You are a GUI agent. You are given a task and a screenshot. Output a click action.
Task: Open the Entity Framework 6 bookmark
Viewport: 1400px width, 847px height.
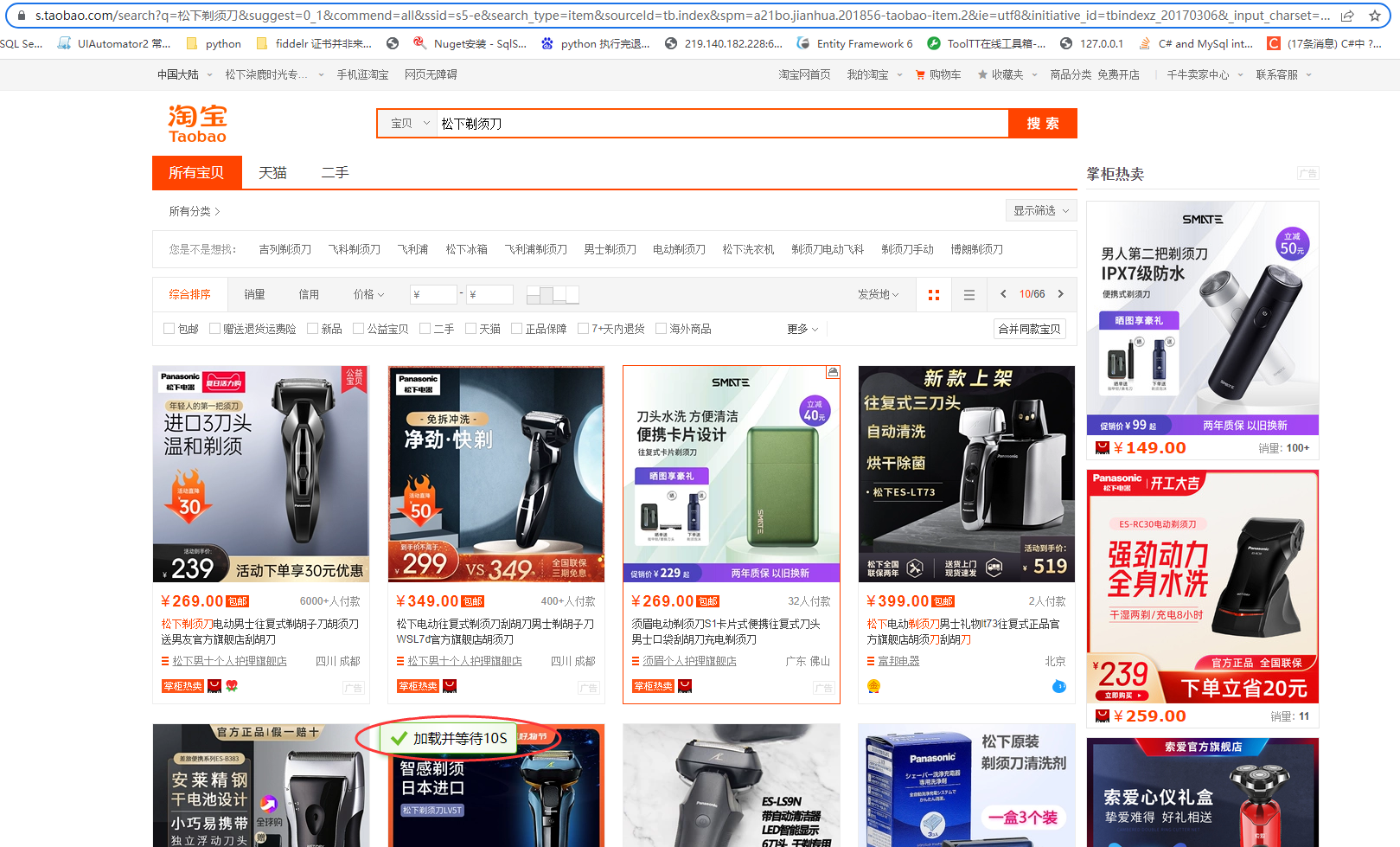point(854,43)
